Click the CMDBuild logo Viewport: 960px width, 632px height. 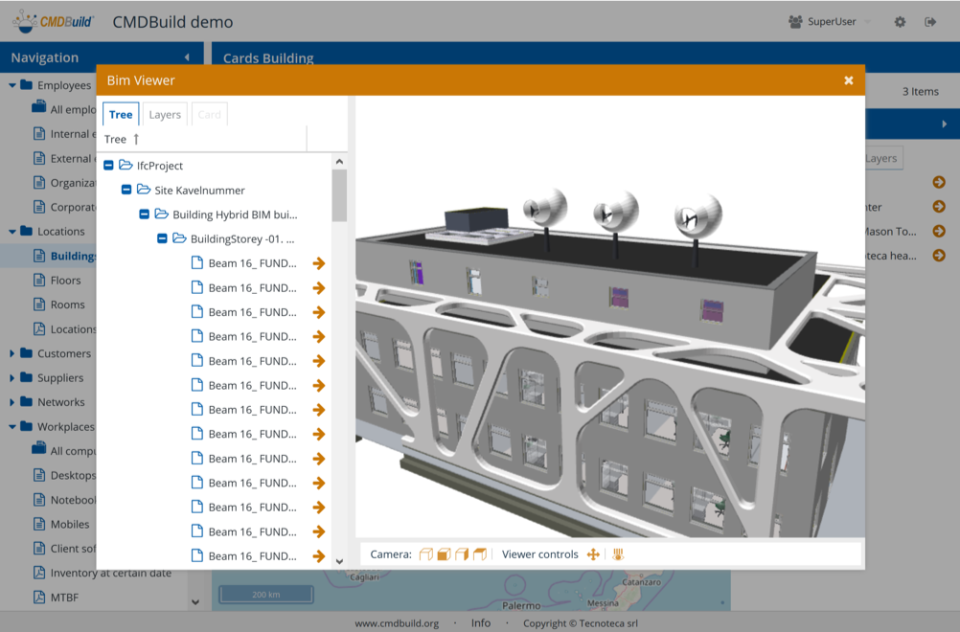click(53, 21)
